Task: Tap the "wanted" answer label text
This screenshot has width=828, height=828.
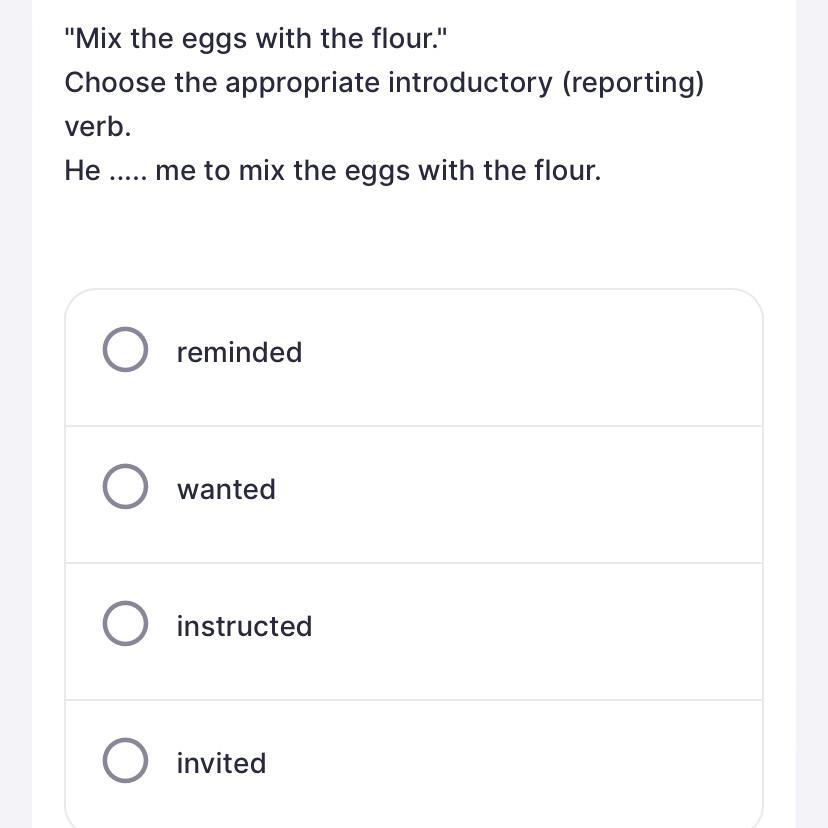Action: tap(226, 489)
